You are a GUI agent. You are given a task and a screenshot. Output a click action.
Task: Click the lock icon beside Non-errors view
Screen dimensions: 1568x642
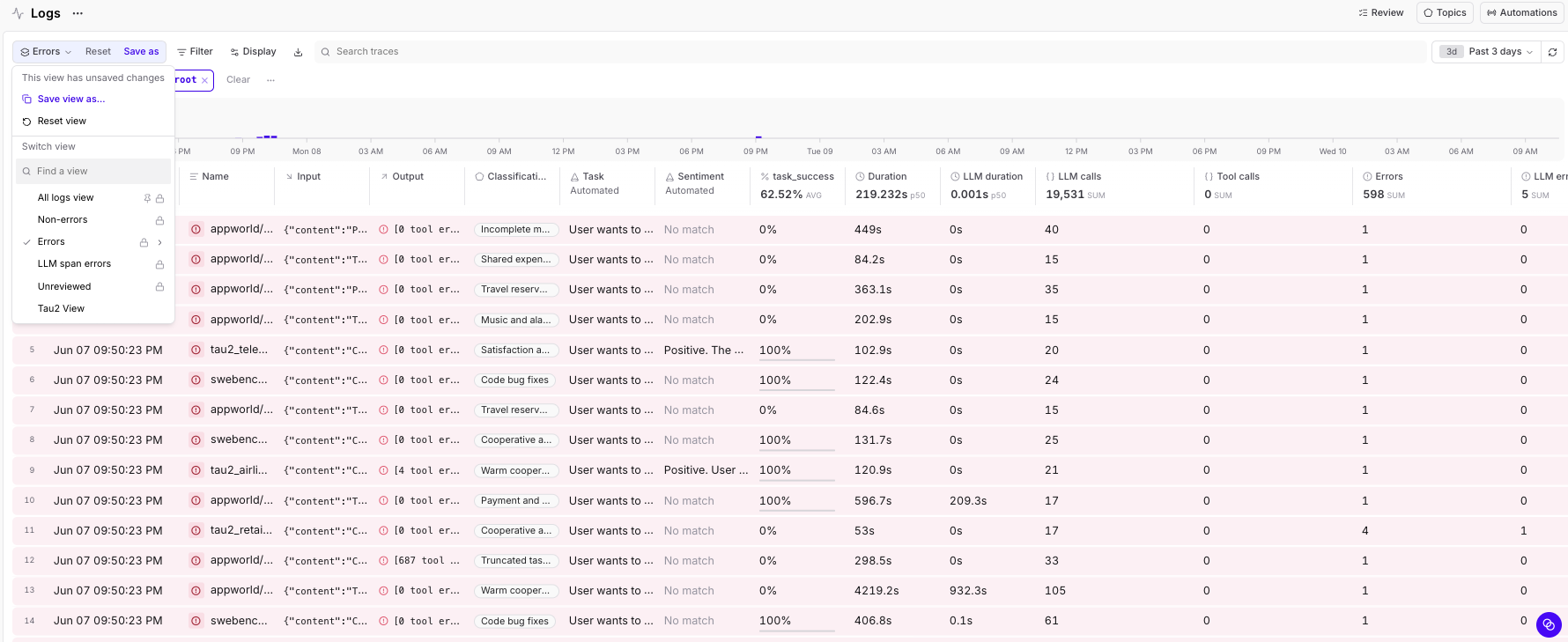click(159, 220)
